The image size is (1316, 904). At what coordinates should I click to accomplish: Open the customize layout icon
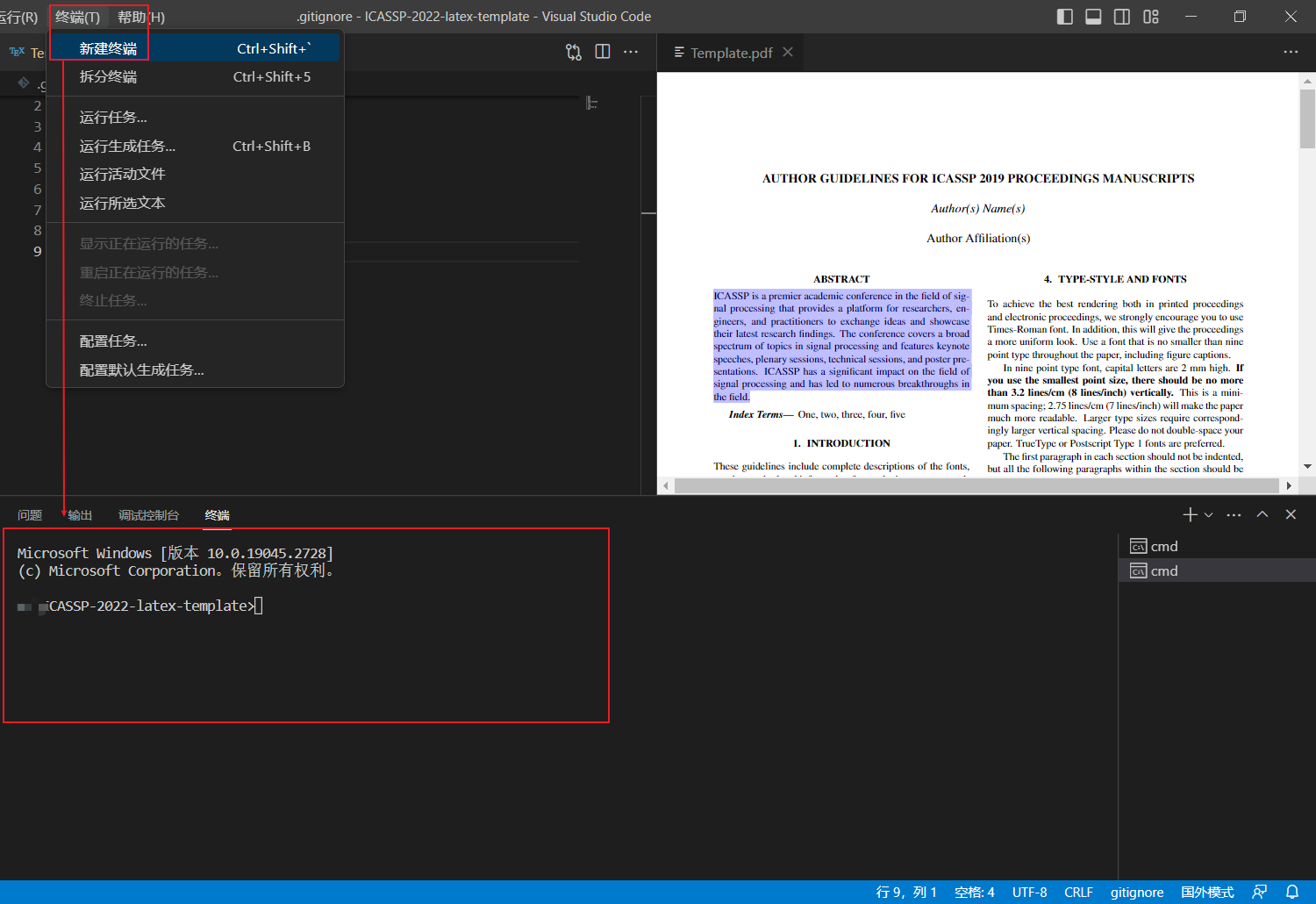1151,17
